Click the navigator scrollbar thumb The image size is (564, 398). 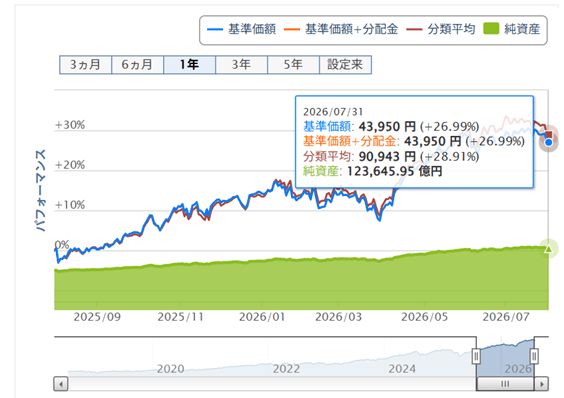click(x=505, y=384)
